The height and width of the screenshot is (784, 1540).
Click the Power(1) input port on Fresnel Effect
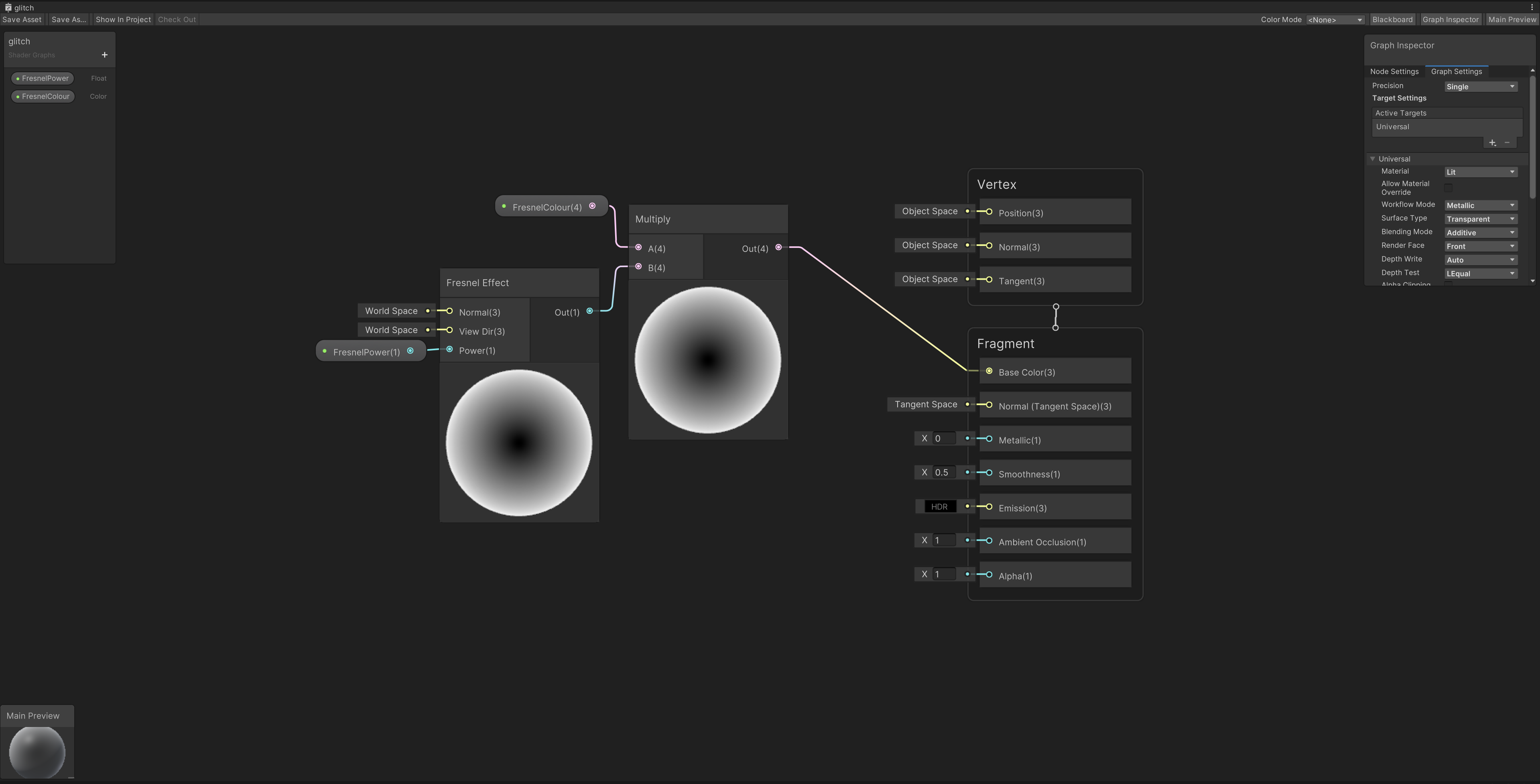coord(449,350)
